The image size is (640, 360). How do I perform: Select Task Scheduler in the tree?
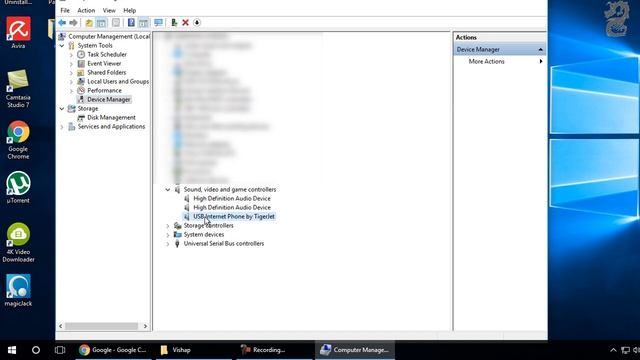coord(107,55)
